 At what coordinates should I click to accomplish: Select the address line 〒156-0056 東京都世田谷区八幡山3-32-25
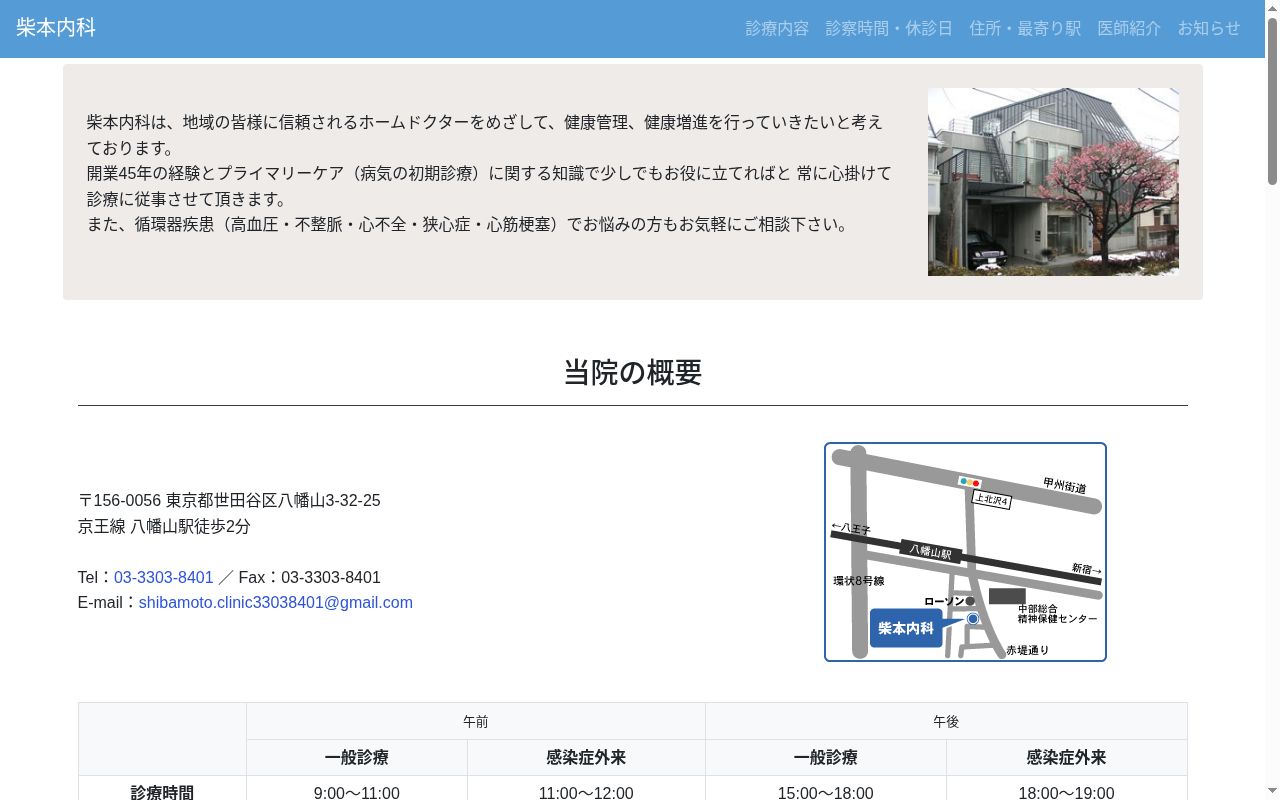click(x=229, y=500)
